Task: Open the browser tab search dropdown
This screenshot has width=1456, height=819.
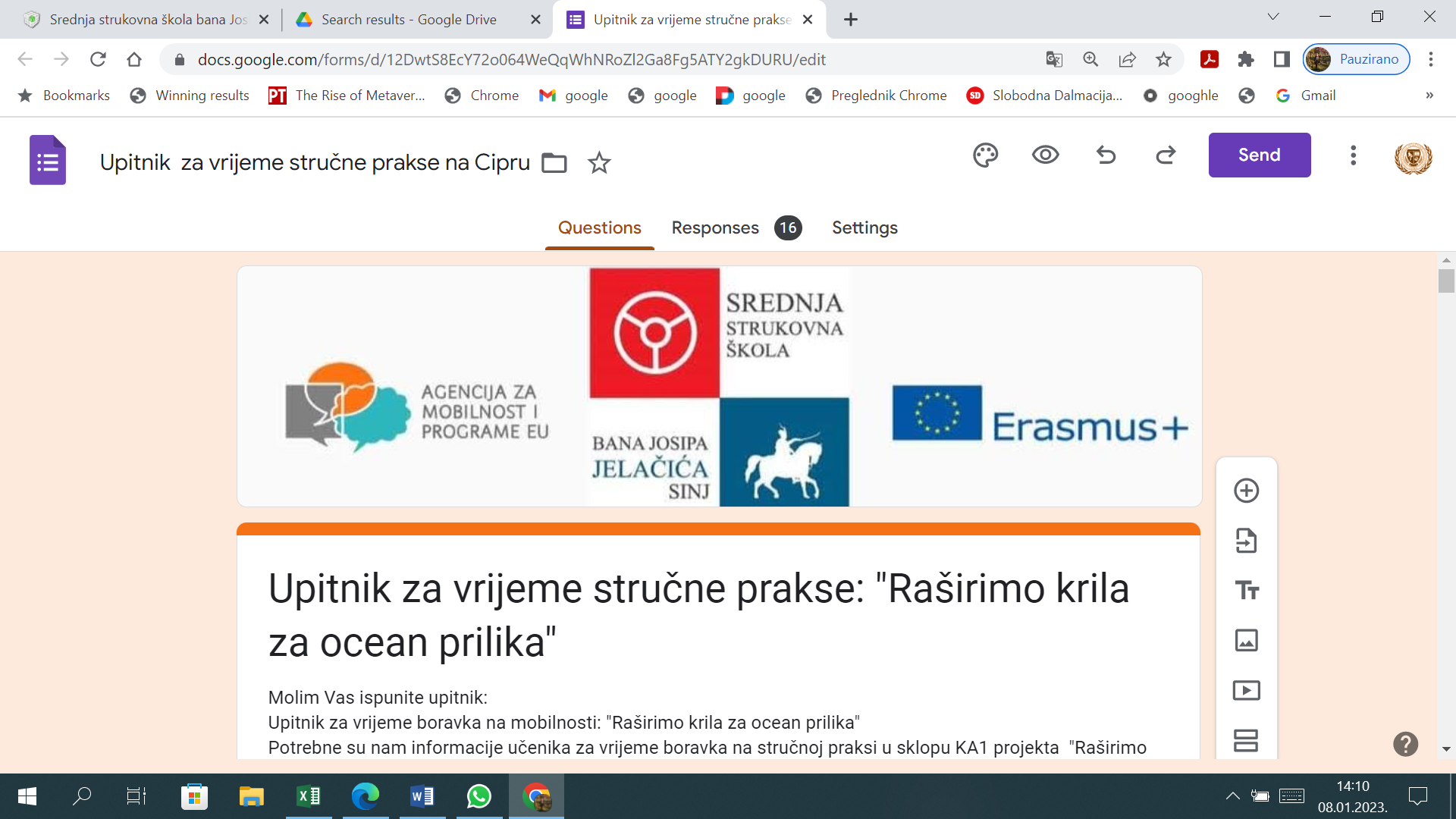Action: (x=1273, y=17)
